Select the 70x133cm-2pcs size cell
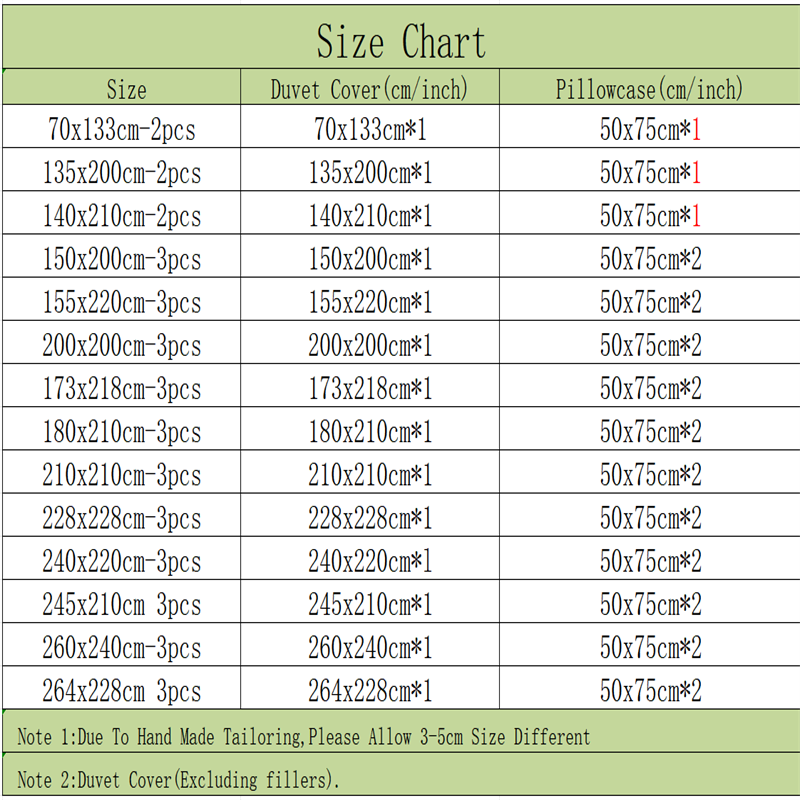 tap(121, 129)
